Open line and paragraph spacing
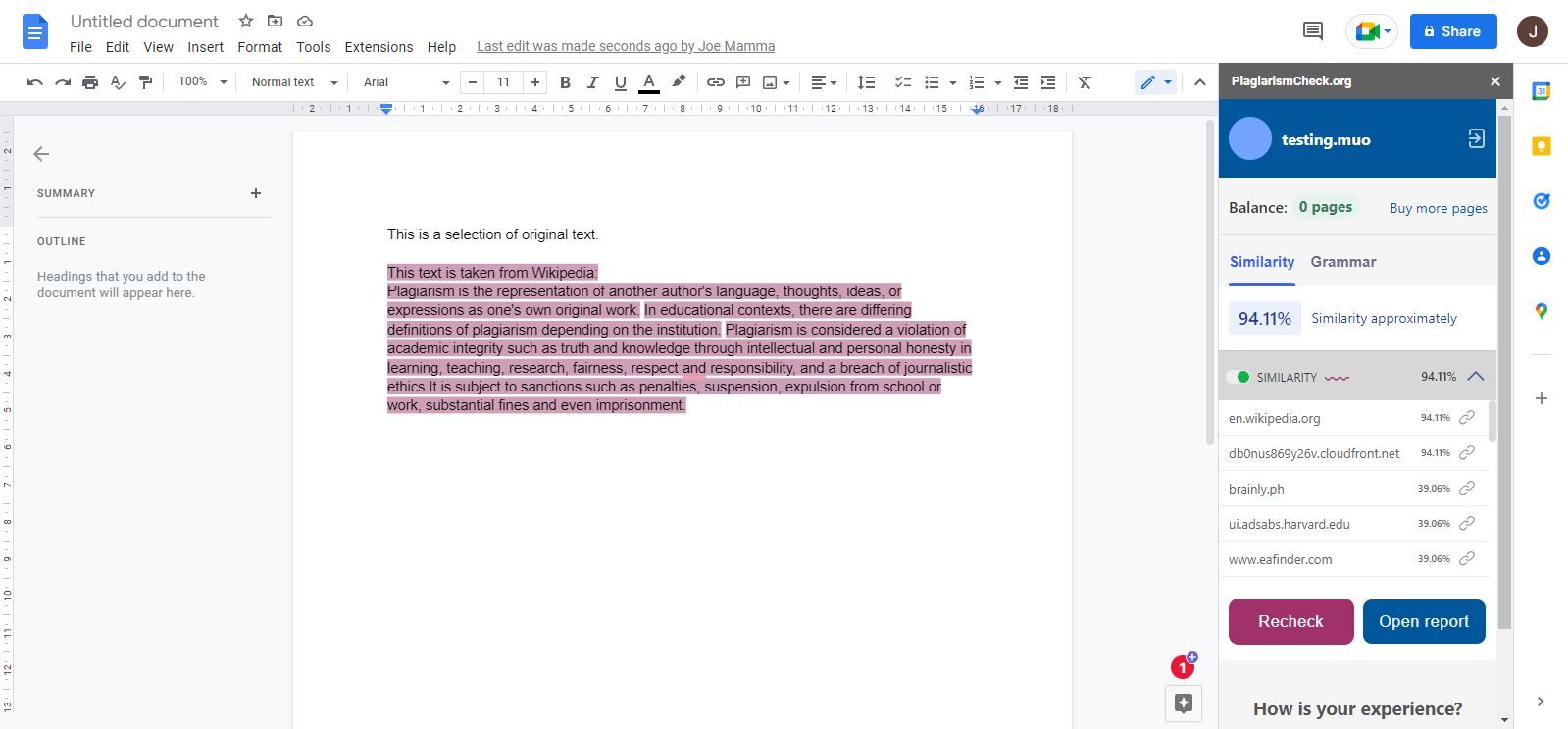 click(x=866, y=82)
